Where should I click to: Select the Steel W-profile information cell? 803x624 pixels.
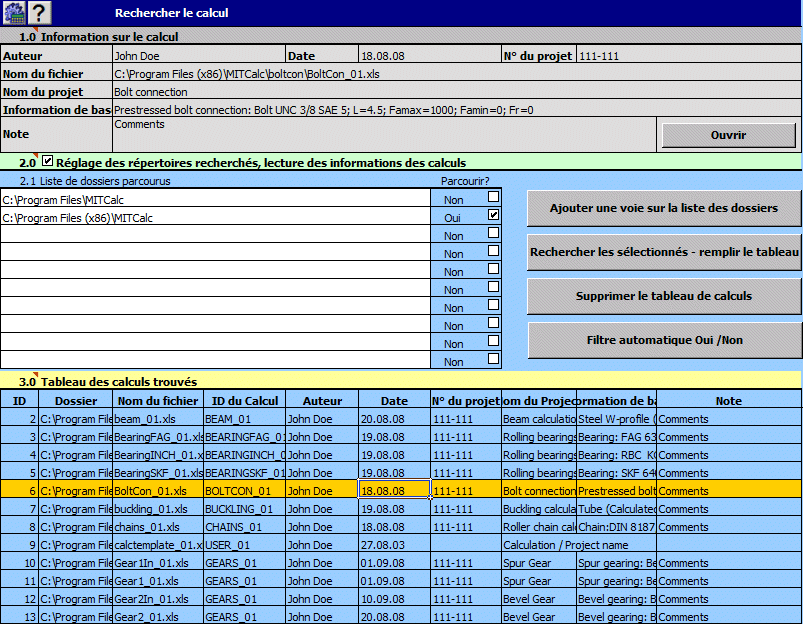coord(617,419)
